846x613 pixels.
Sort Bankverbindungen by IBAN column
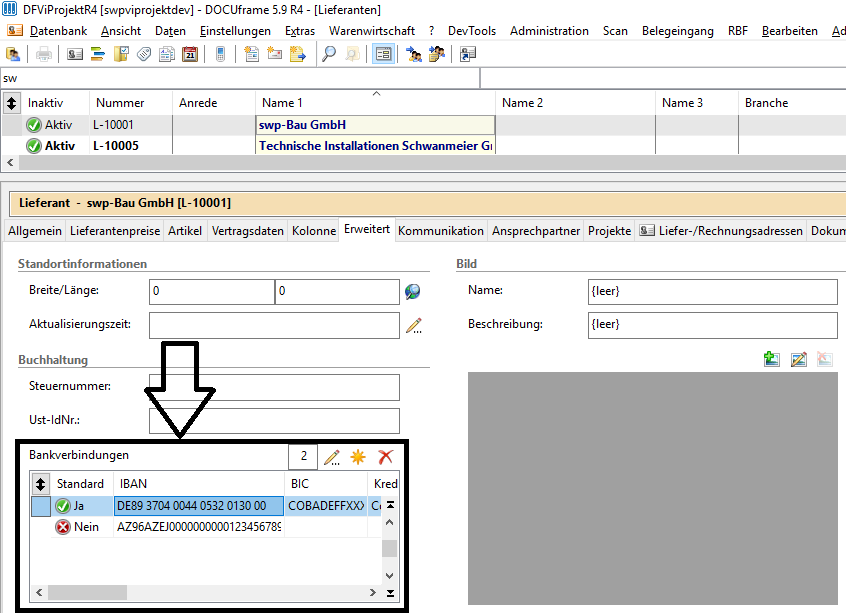pyautogui.click(x=199, y=483)
